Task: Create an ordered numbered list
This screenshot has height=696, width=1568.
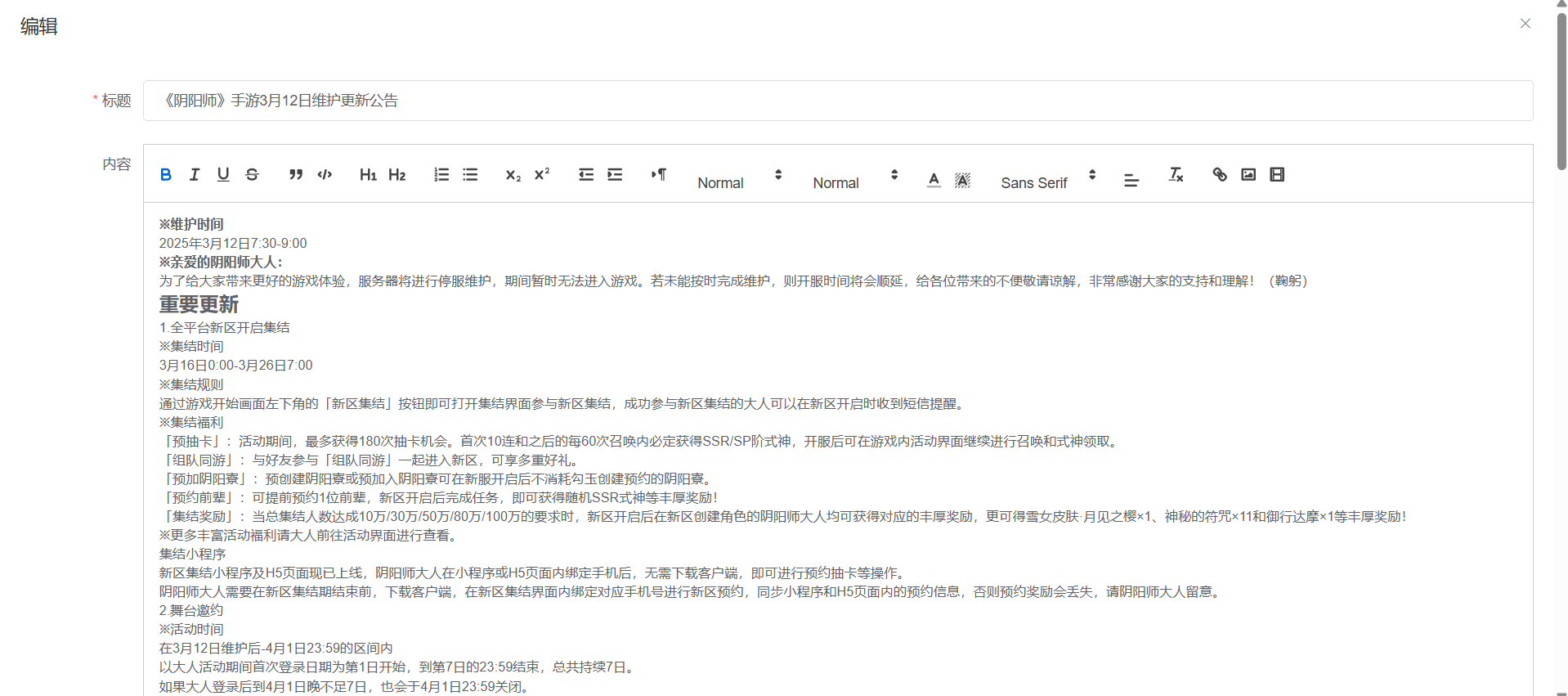Action: (x=441, y=174)
